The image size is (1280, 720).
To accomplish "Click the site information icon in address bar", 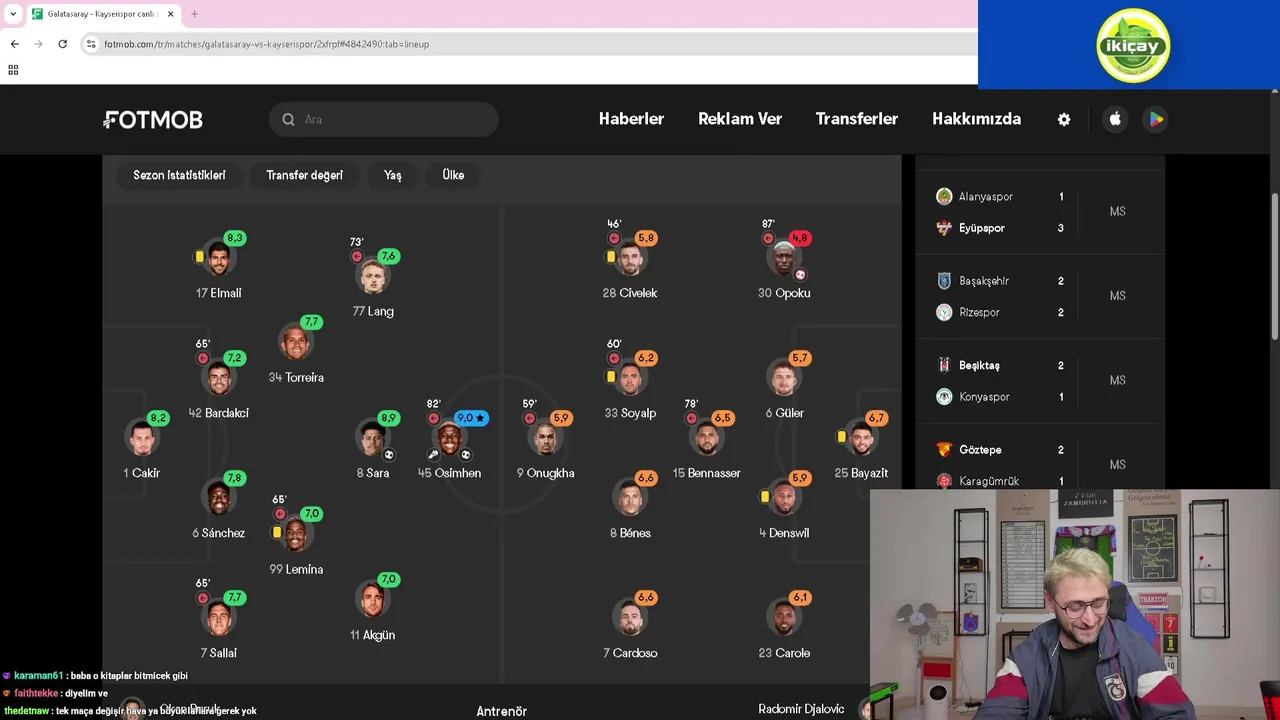I will click(91, 44).
